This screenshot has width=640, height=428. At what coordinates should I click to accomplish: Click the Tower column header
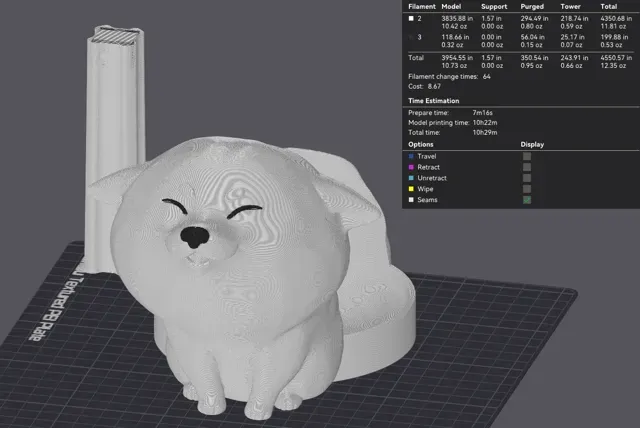pyautogui.click(x=570, y=7)
